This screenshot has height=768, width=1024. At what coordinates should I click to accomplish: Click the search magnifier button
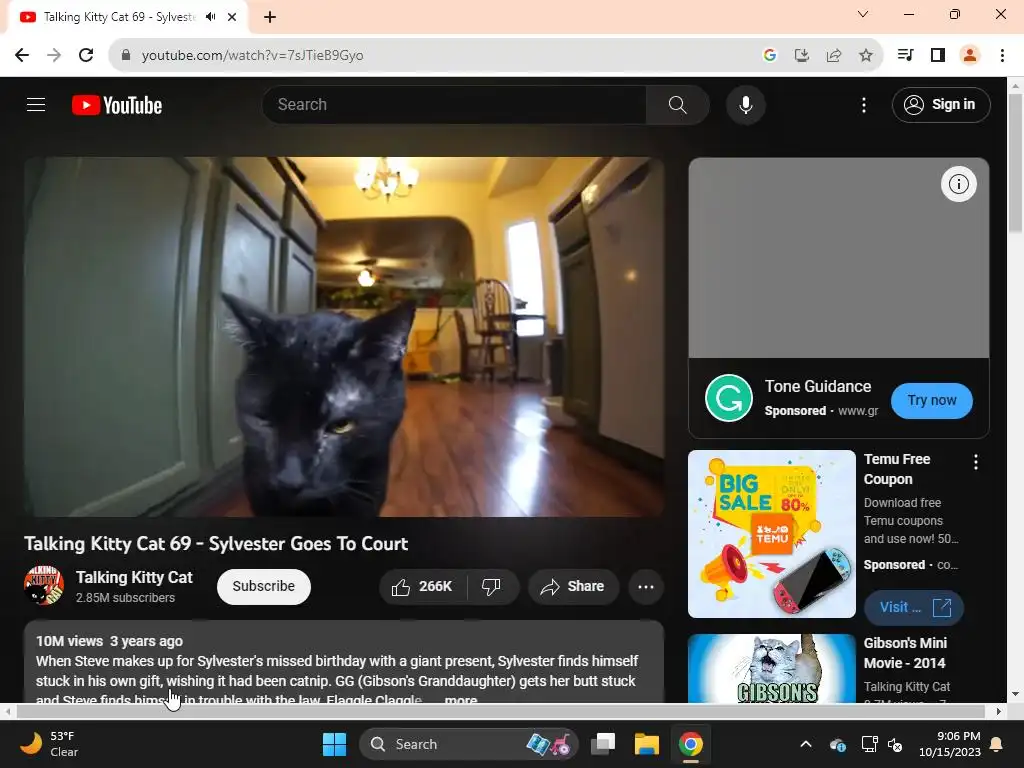(677, 104)
